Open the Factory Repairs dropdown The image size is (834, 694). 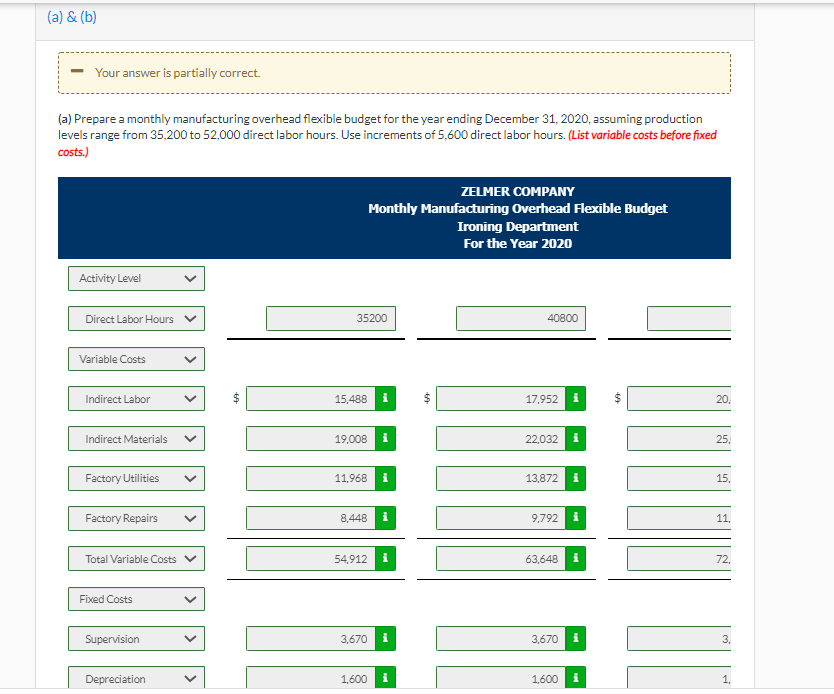click(x=136, y=518)
